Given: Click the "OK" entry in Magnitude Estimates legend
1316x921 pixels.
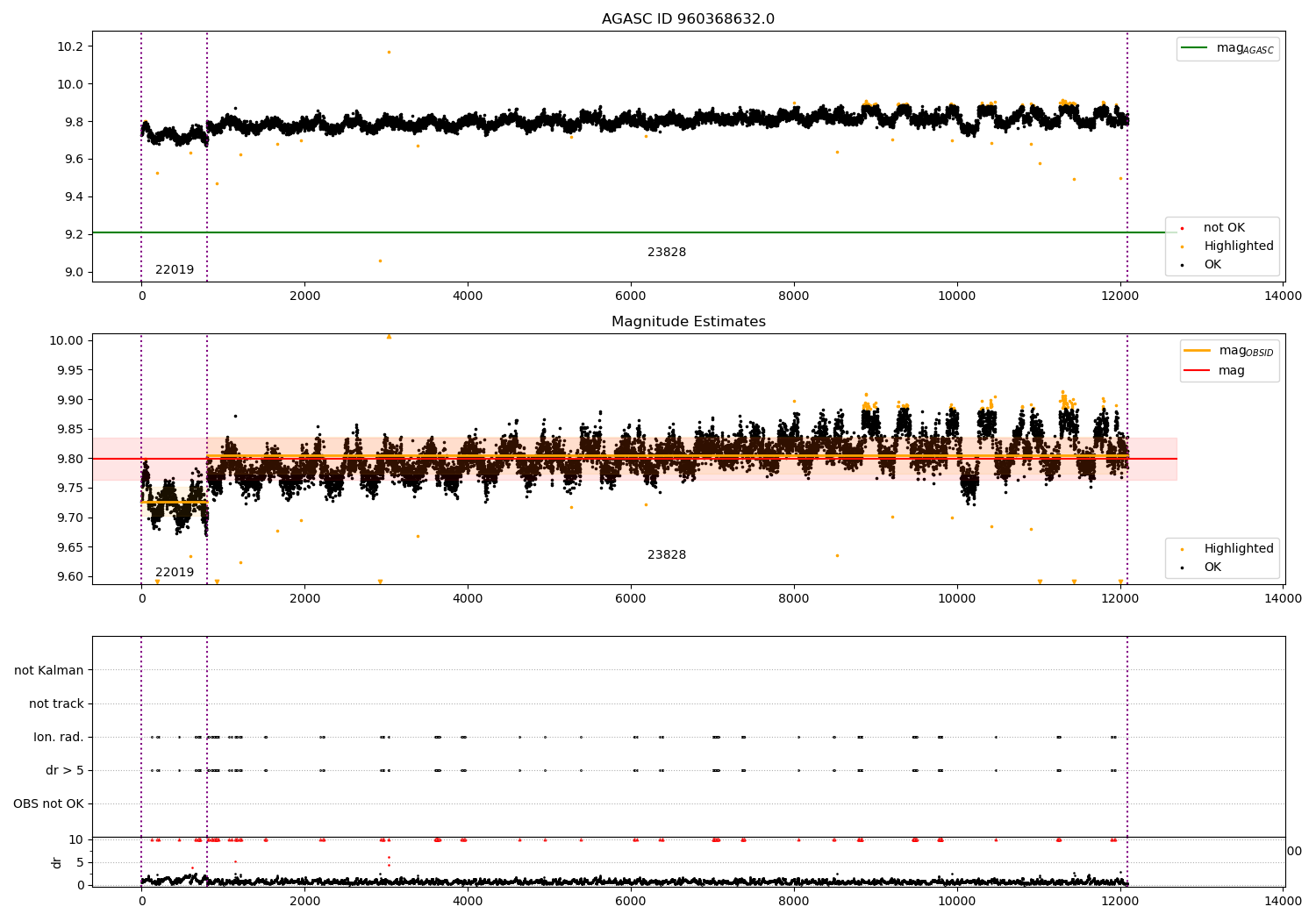Looking at the screenshot, I should [1212, 568].
